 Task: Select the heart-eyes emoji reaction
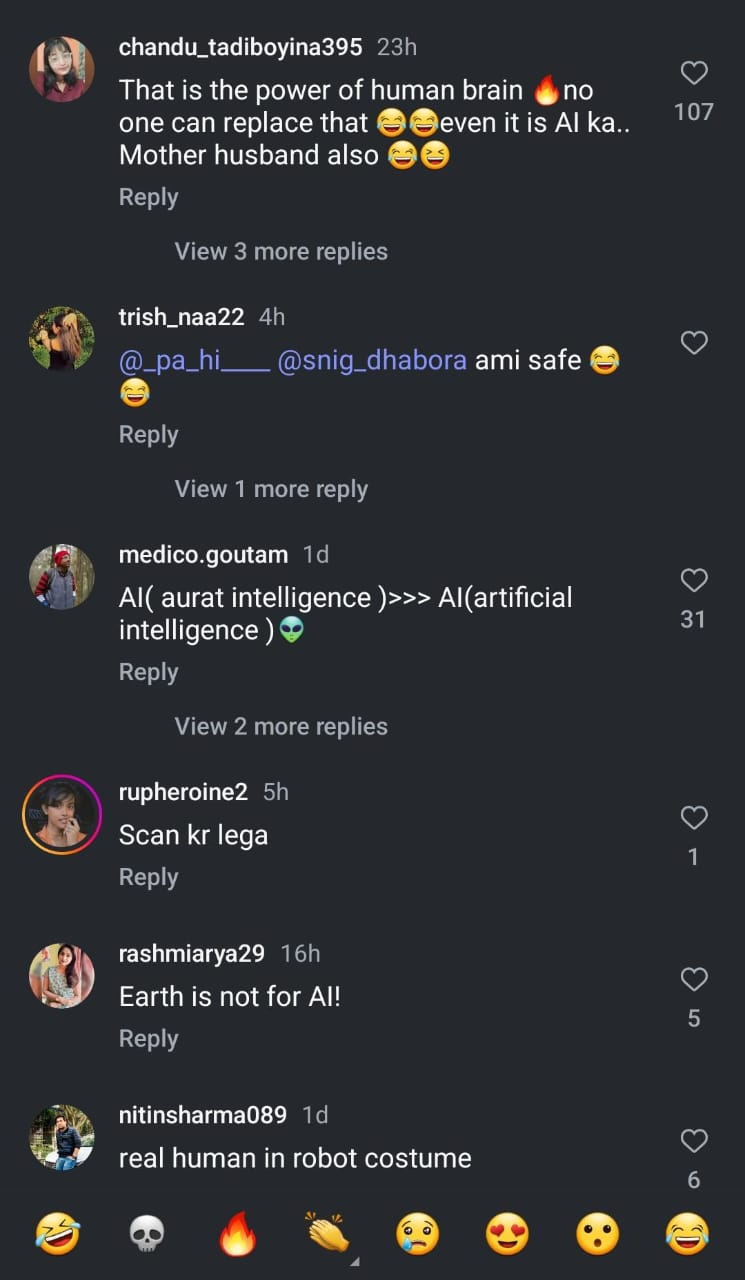tap(505, 1234)
